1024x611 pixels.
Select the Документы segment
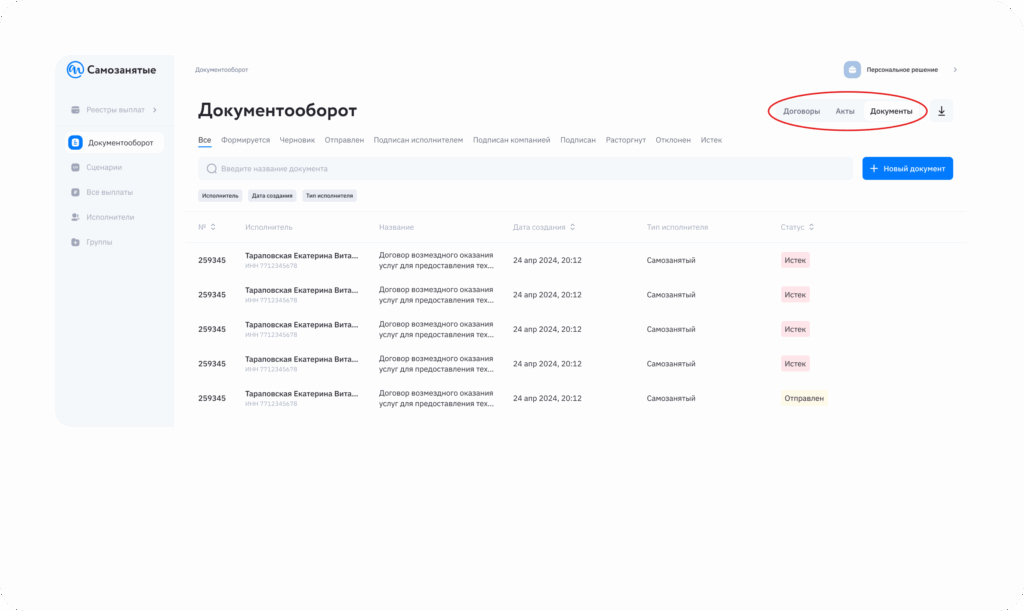(x=891, y=111)
